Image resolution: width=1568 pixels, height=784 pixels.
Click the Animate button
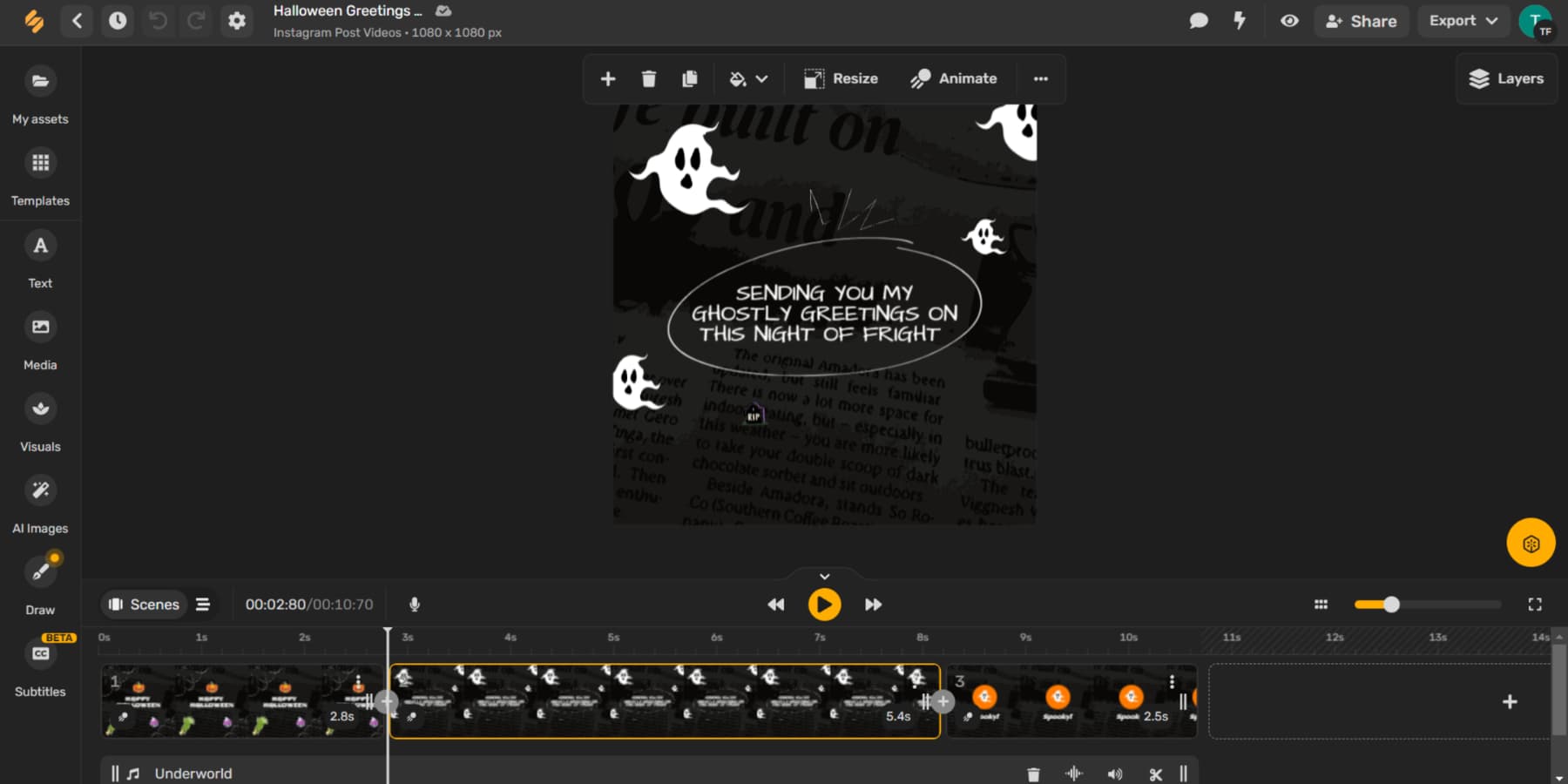[x=955, y=78]
